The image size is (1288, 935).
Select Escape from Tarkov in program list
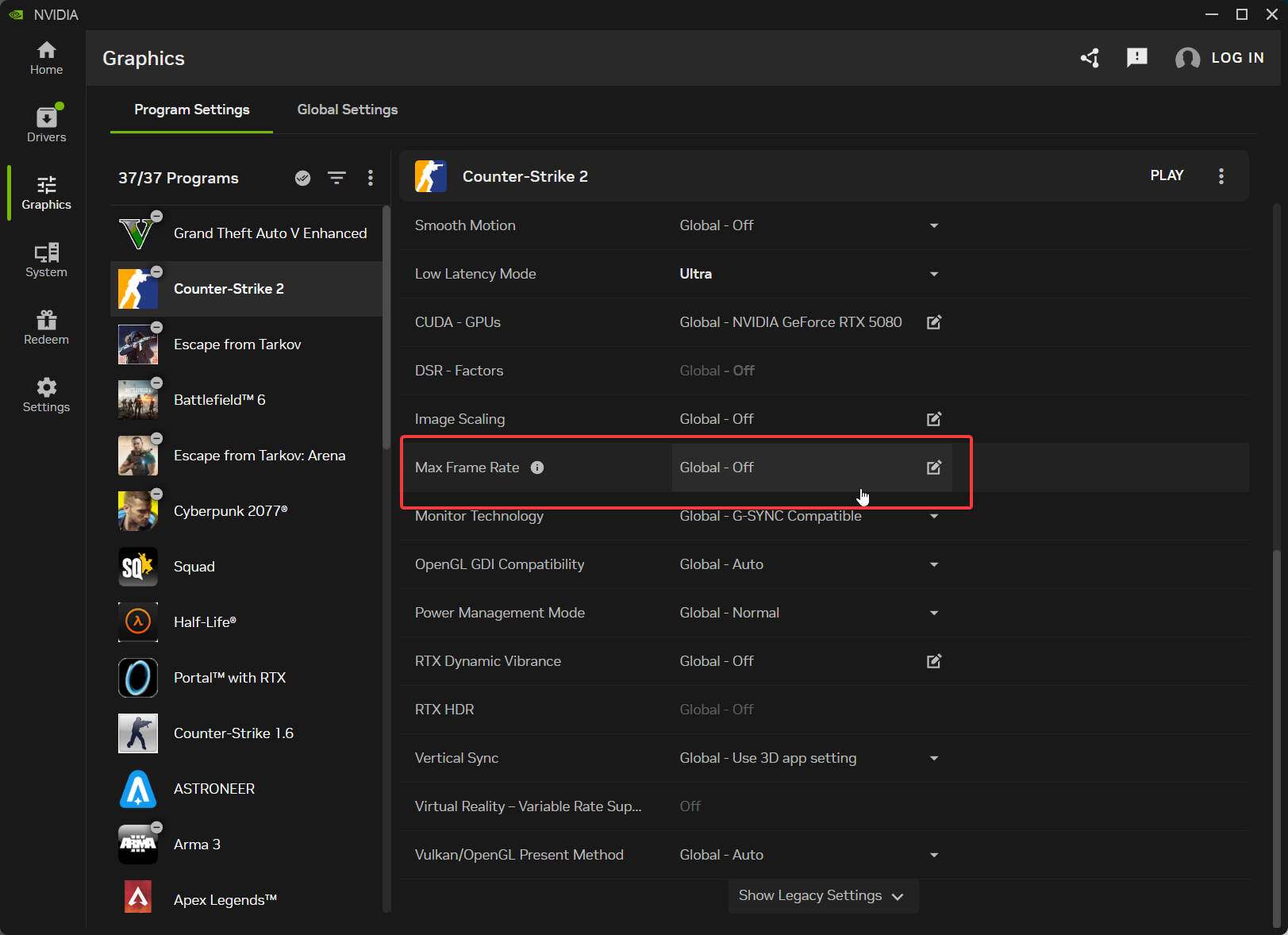[246, 344]
